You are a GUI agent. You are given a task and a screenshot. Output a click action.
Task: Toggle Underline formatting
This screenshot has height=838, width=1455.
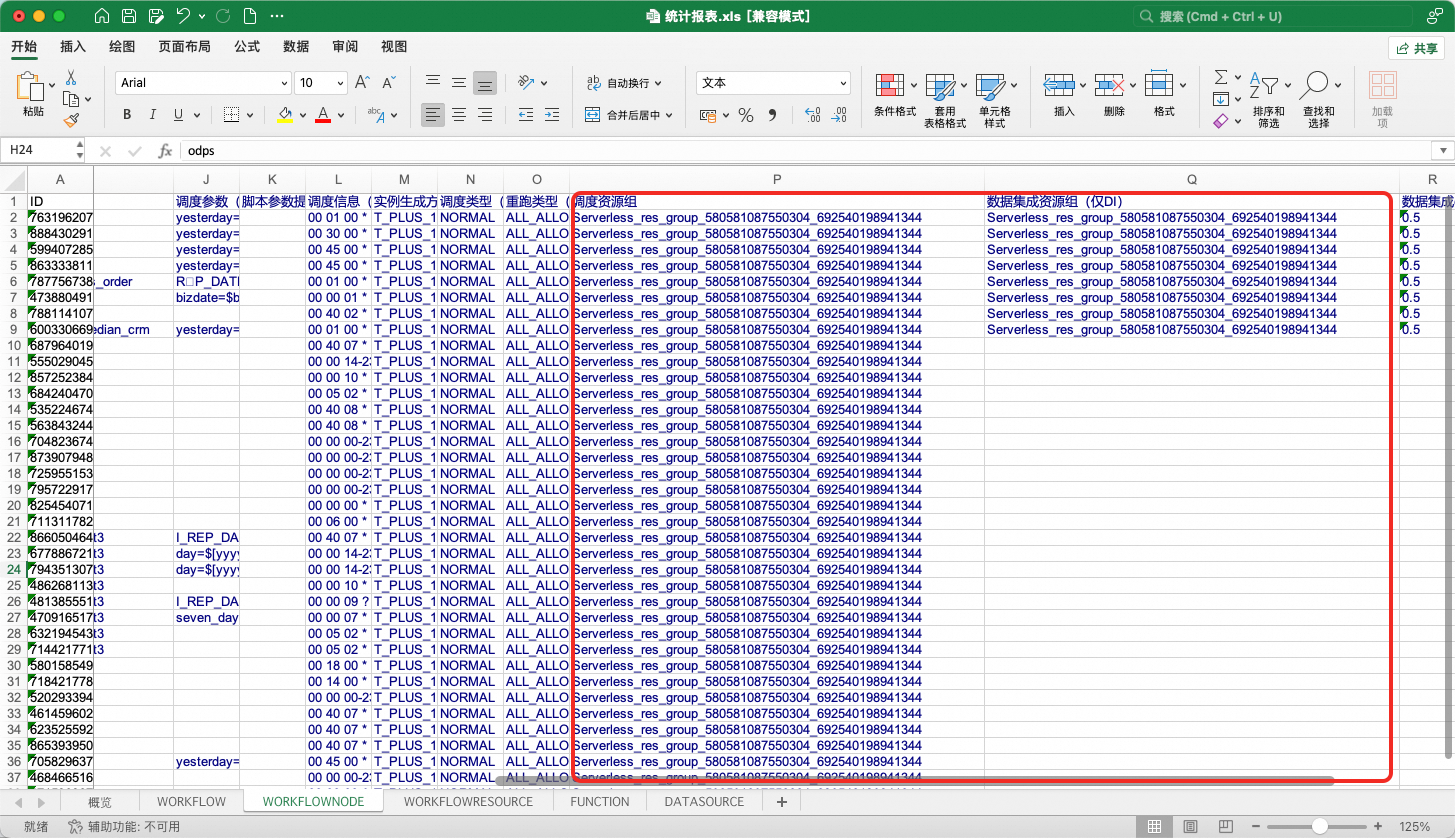point(179,115)
